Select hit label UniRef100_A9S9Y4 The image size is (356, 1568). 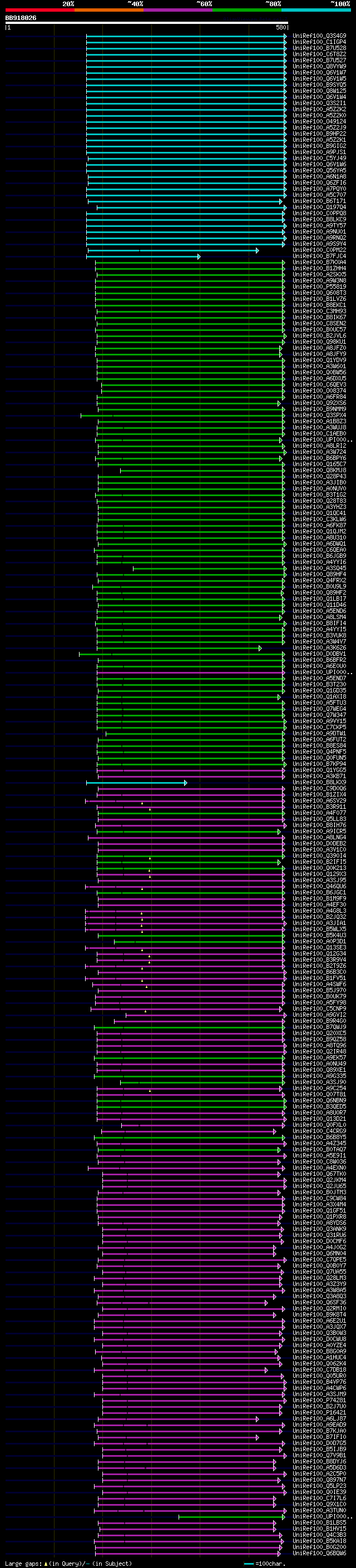(319, 244)
